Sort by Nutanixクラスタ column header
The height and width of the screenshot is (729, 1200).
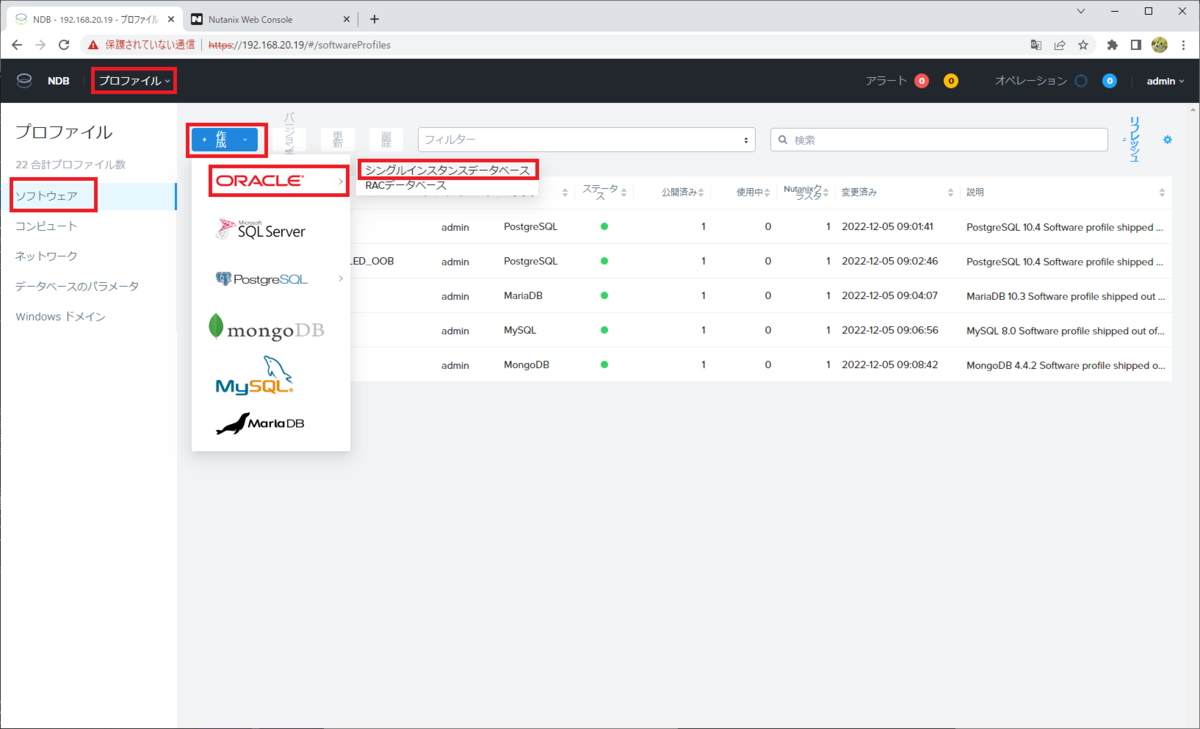(x=808, y=192)
